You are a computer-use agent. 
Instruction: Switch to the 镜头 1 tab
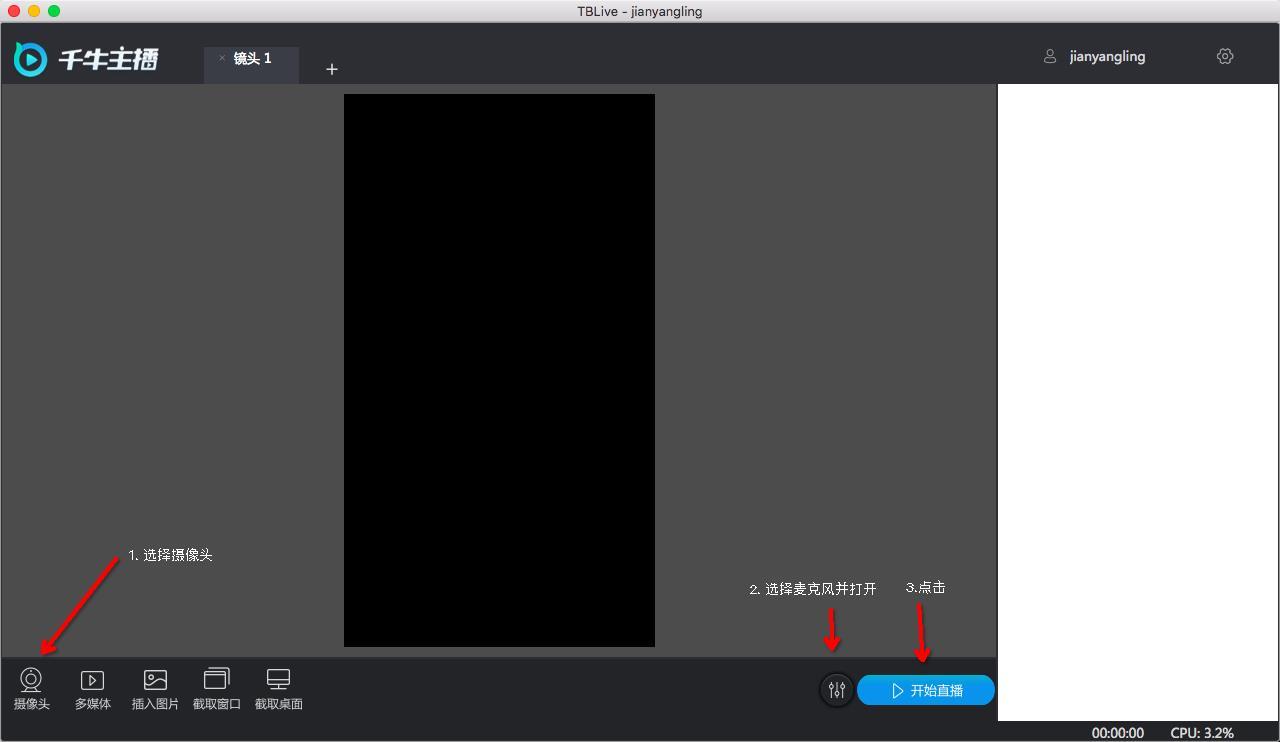[253, 59]
